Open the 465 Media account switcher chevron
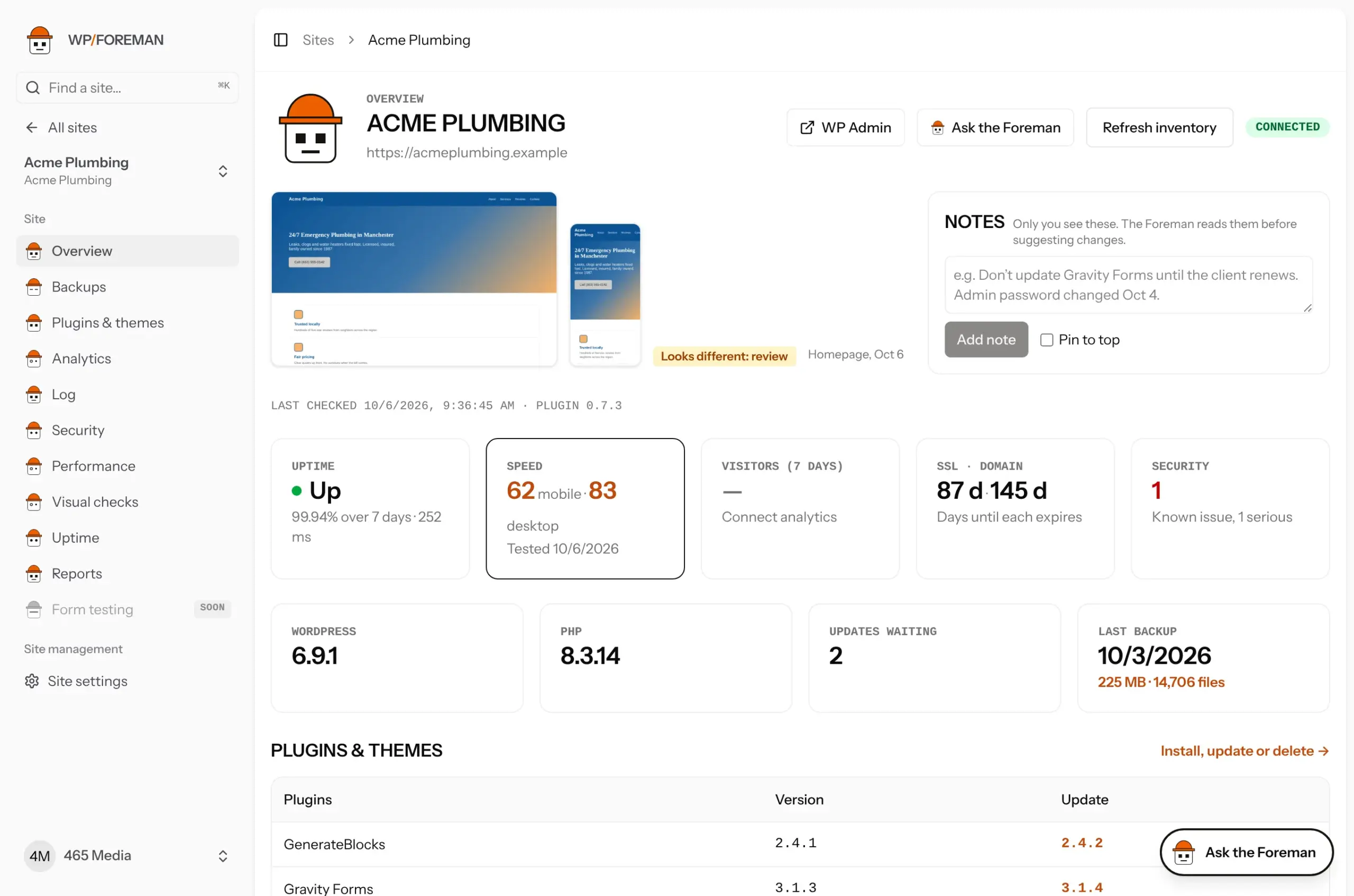Screen dimensions: 1354x896 click(x=223, y=856)
